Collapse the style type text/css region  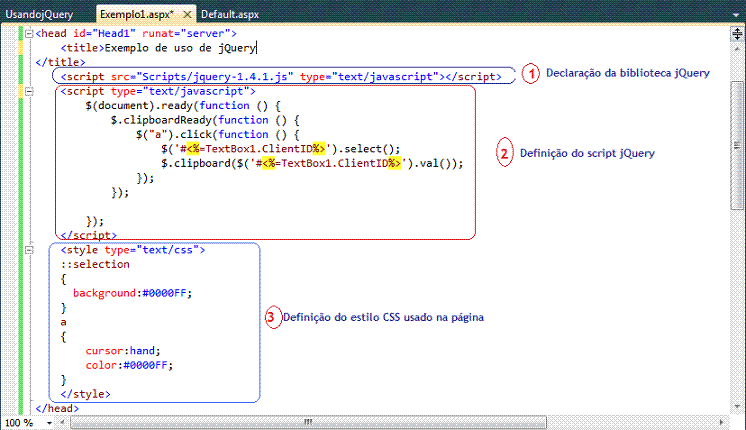click(x=29, y=250)
